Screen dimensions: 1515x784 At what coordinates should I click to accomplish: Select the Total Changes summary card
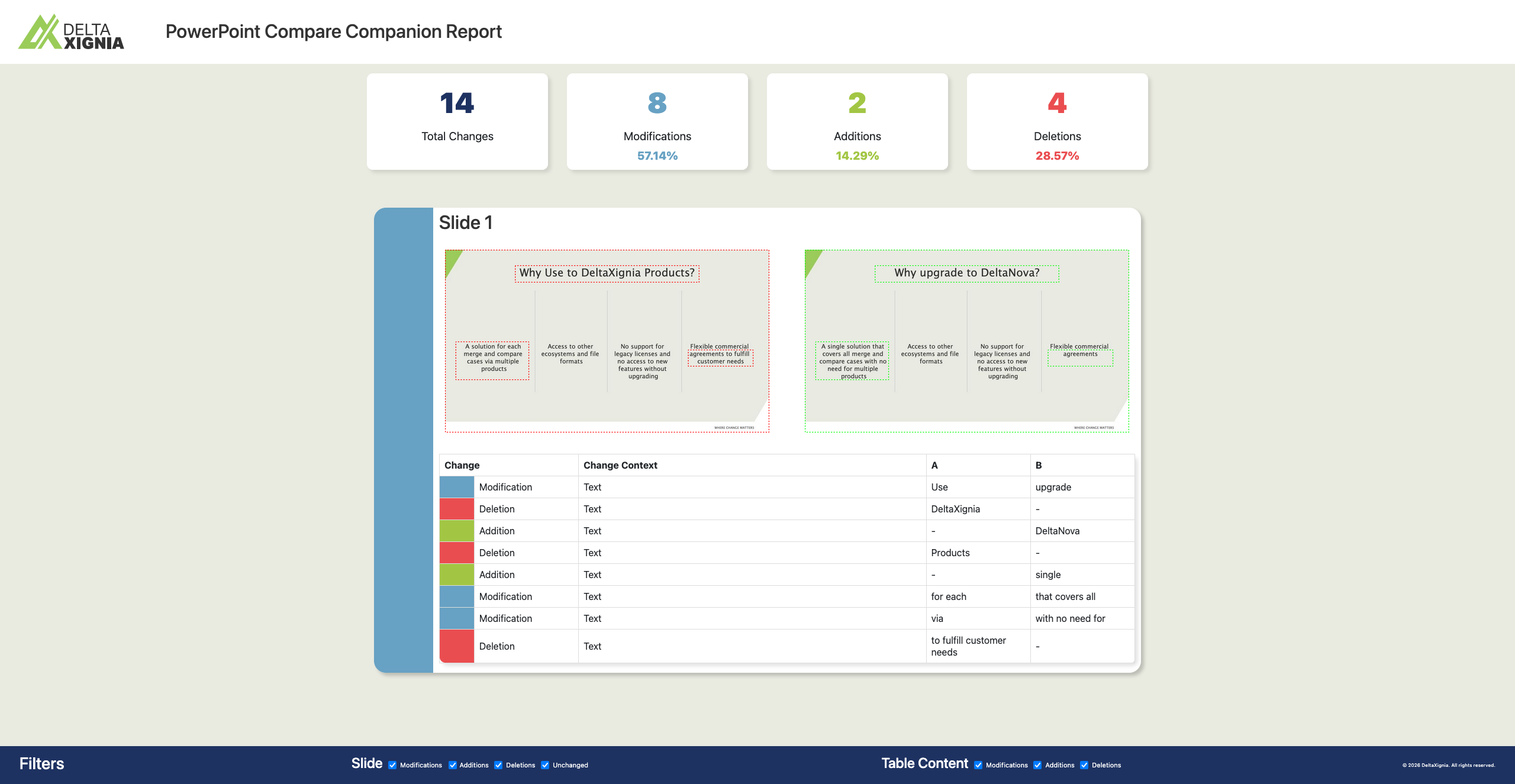point(457,121)
